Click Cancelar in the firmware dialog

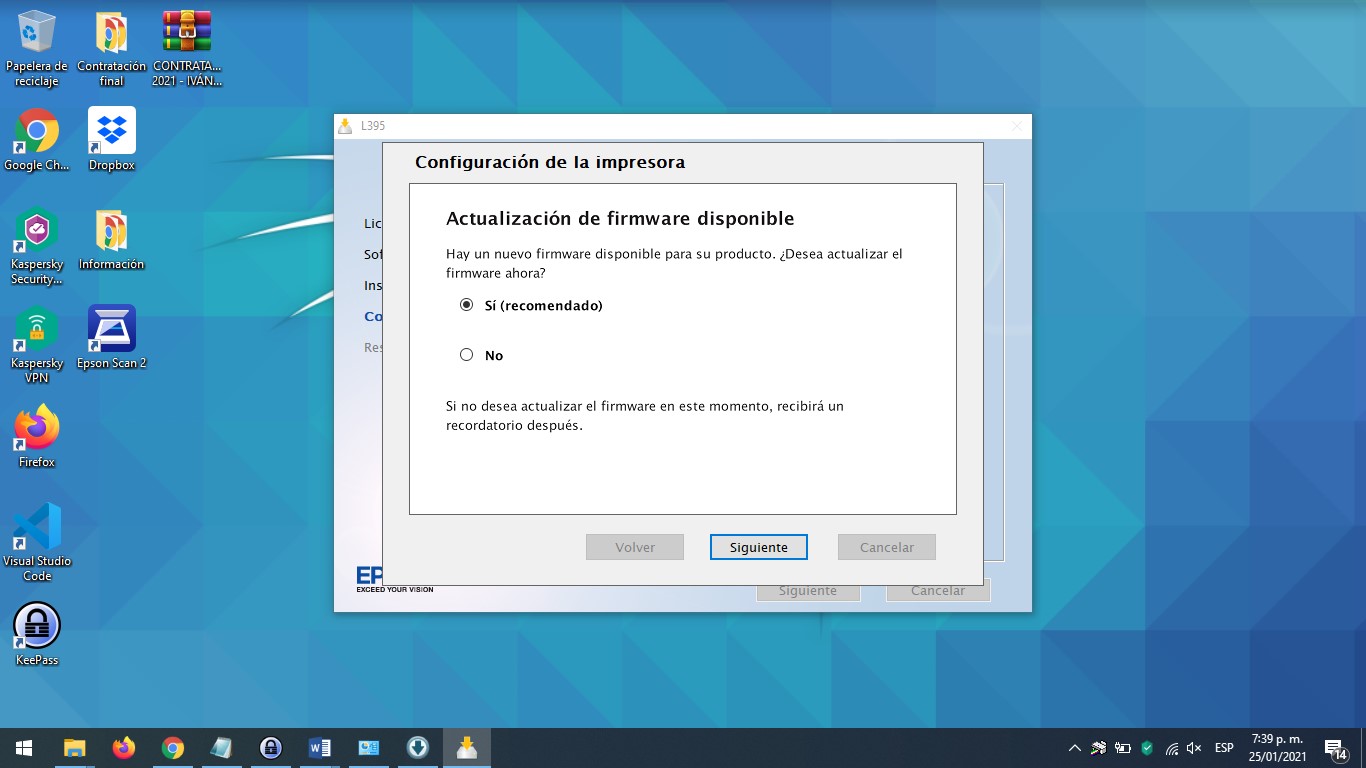(x=886, y=547)
